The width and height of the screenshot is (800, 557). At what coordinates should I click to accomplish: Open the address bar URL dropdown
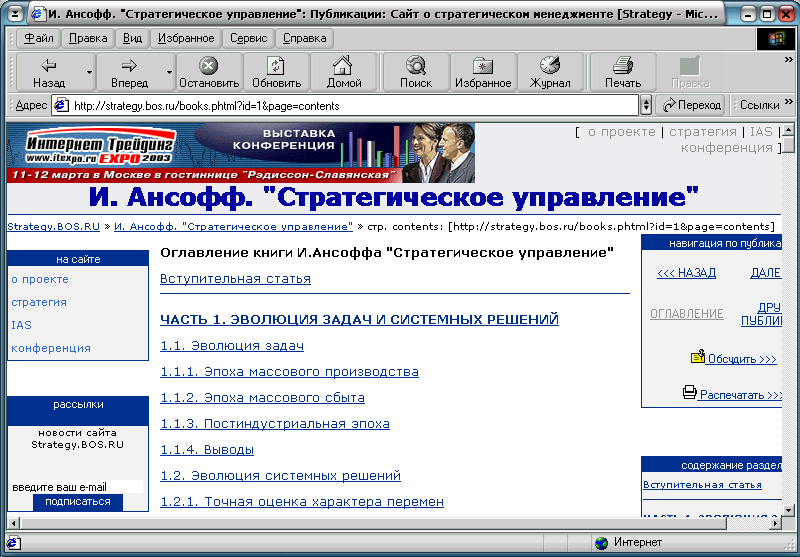646,105
